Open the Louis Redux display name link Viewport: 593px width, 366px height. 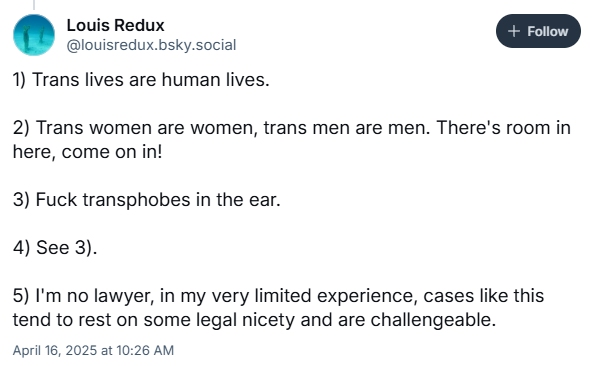[x=115, y=25]
